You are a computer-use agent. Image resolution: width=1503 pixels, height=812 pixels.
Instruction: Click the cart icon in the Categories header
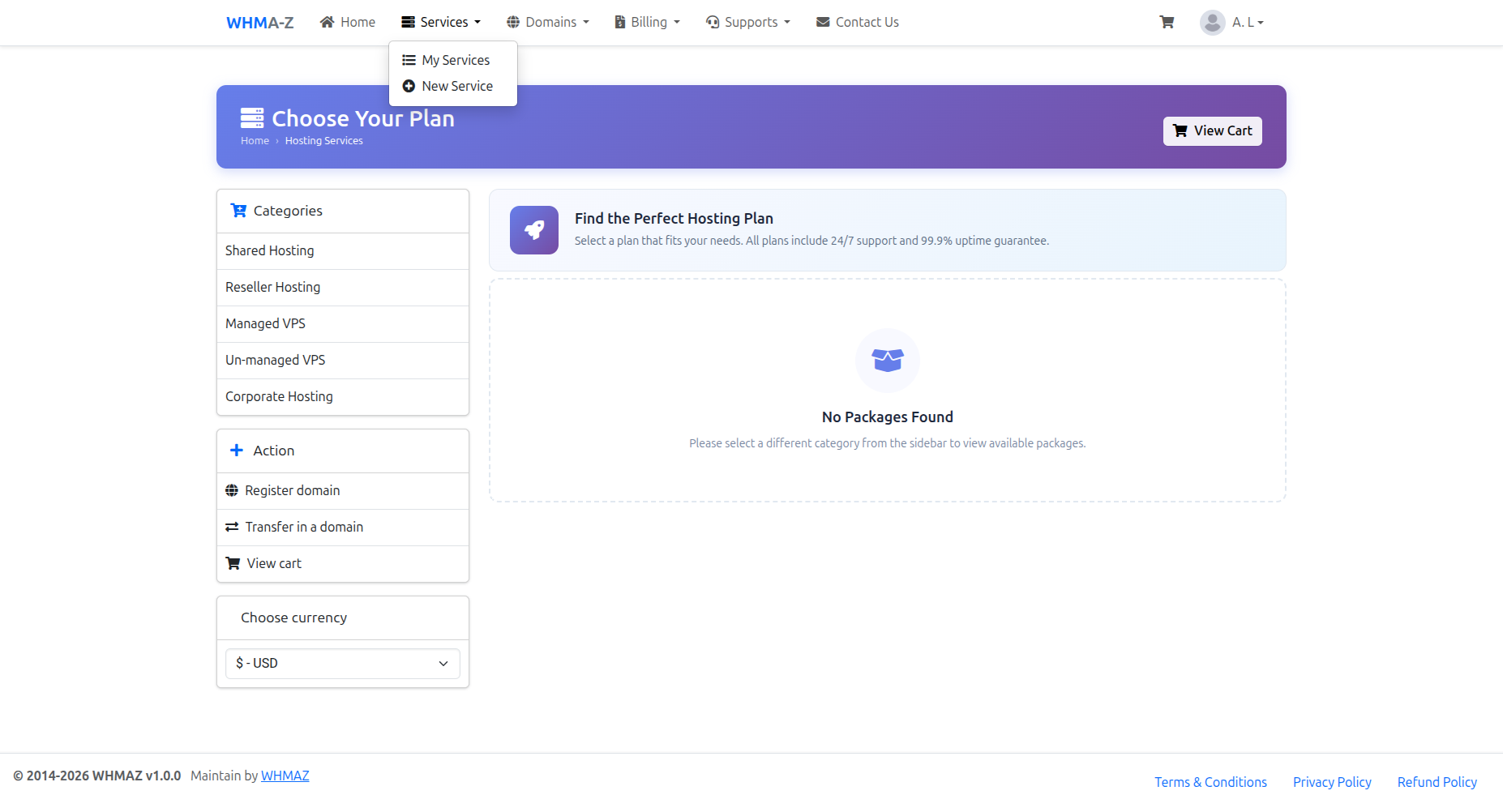pyautogui.click(x=238, y=210)
